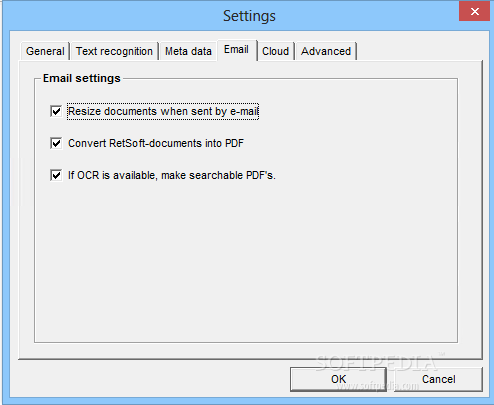Show the Advanced settings tab
This screenshot has height=405, width=494.
click(326, 51)
